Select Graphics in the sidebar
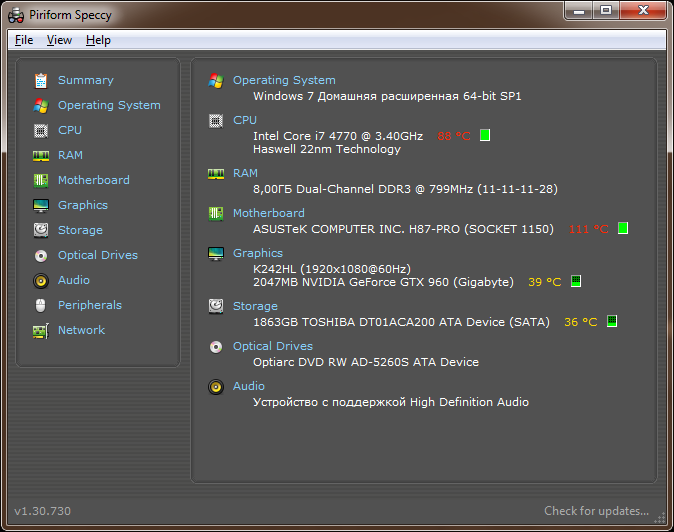The image size is (674, 532). (x=83, y=205)
